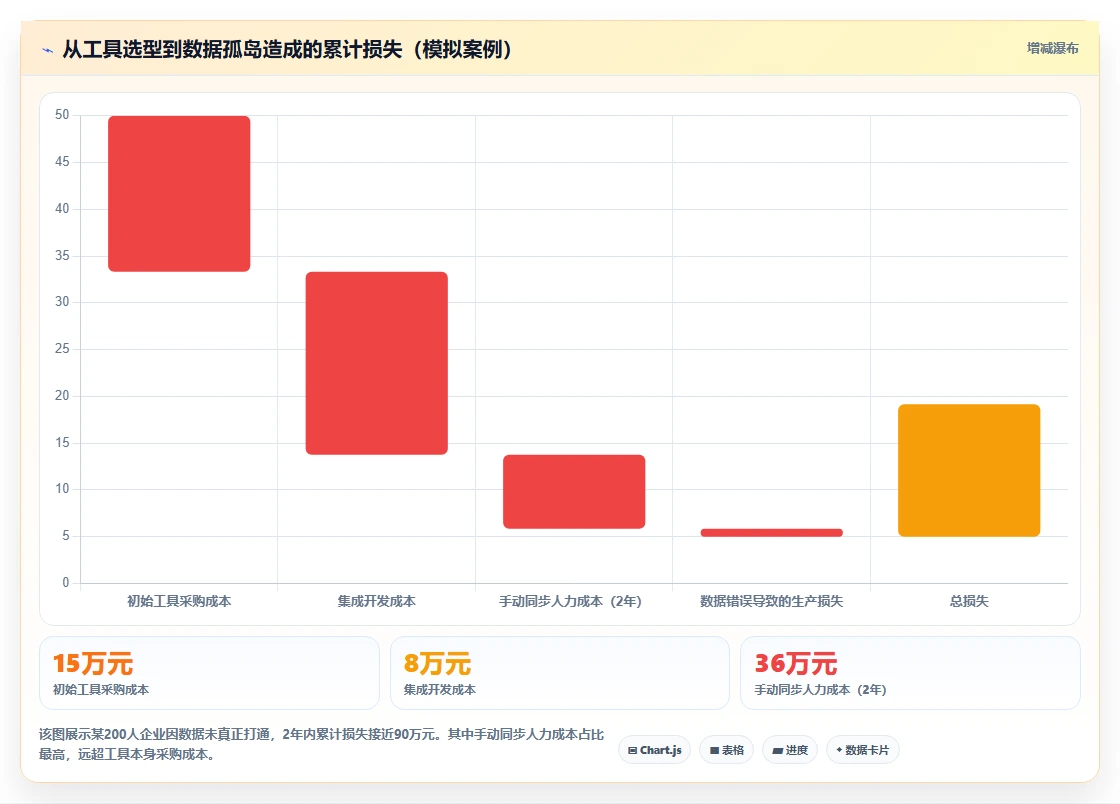Select the 数据卡片 tag chip

pos(862,750)
